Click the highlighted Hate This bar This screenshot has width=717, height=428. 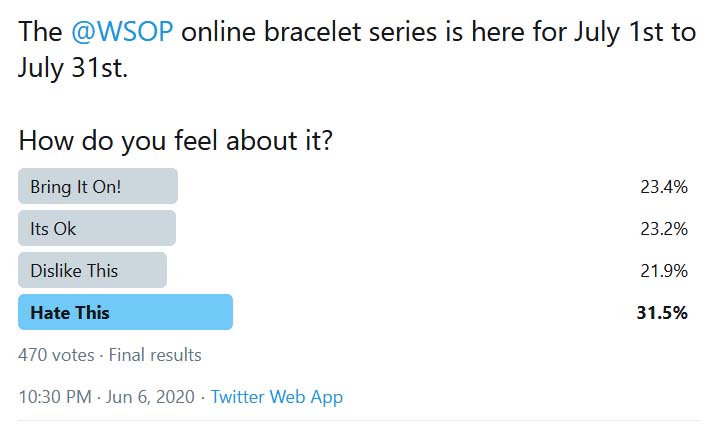click(x=125, y=312)
